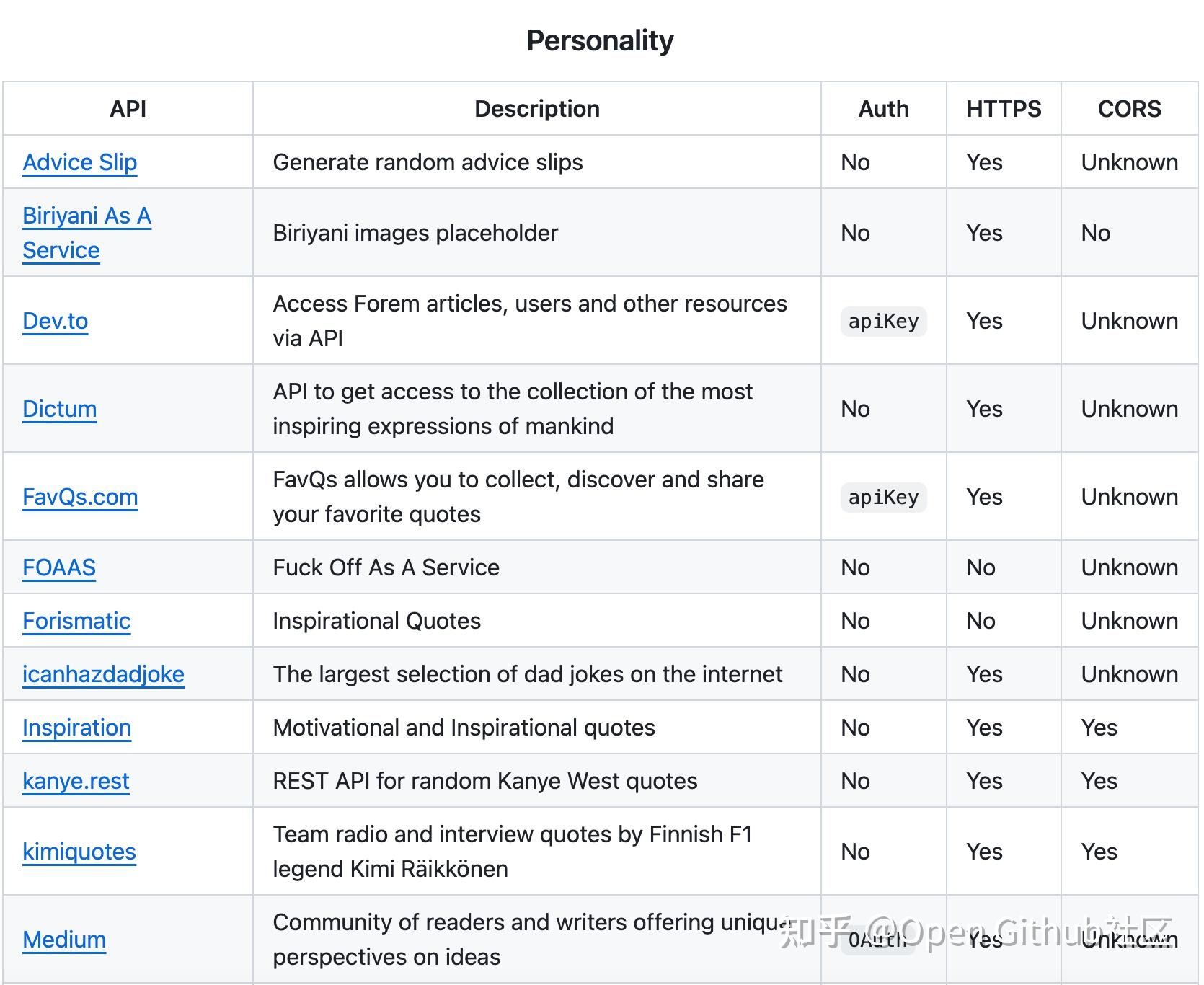Follow the Dev.to API link
This screenshot has width=1204, height=985.
pyautogui.click(x=55, y=321)
